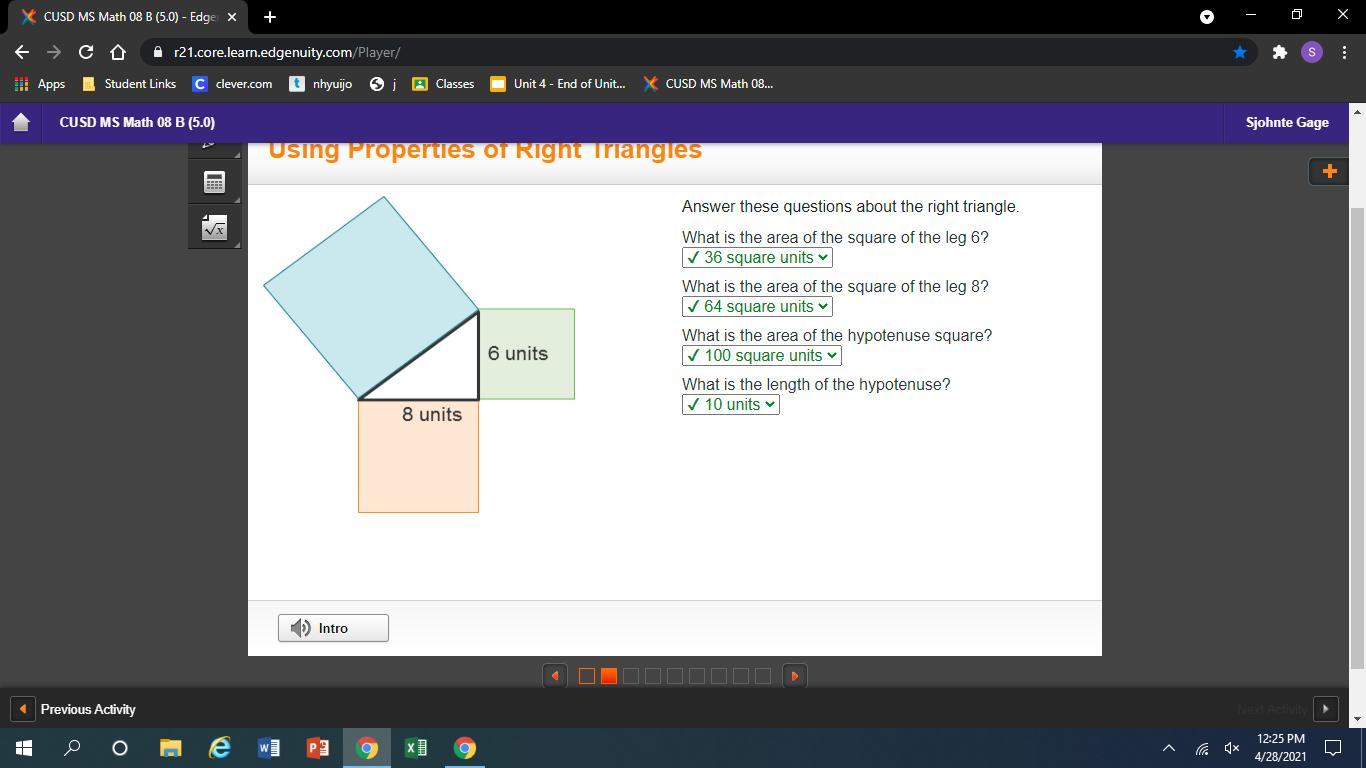Open Word from taskbar
This screenshot has height=768, width=1366.
click(x=268, y=748)
